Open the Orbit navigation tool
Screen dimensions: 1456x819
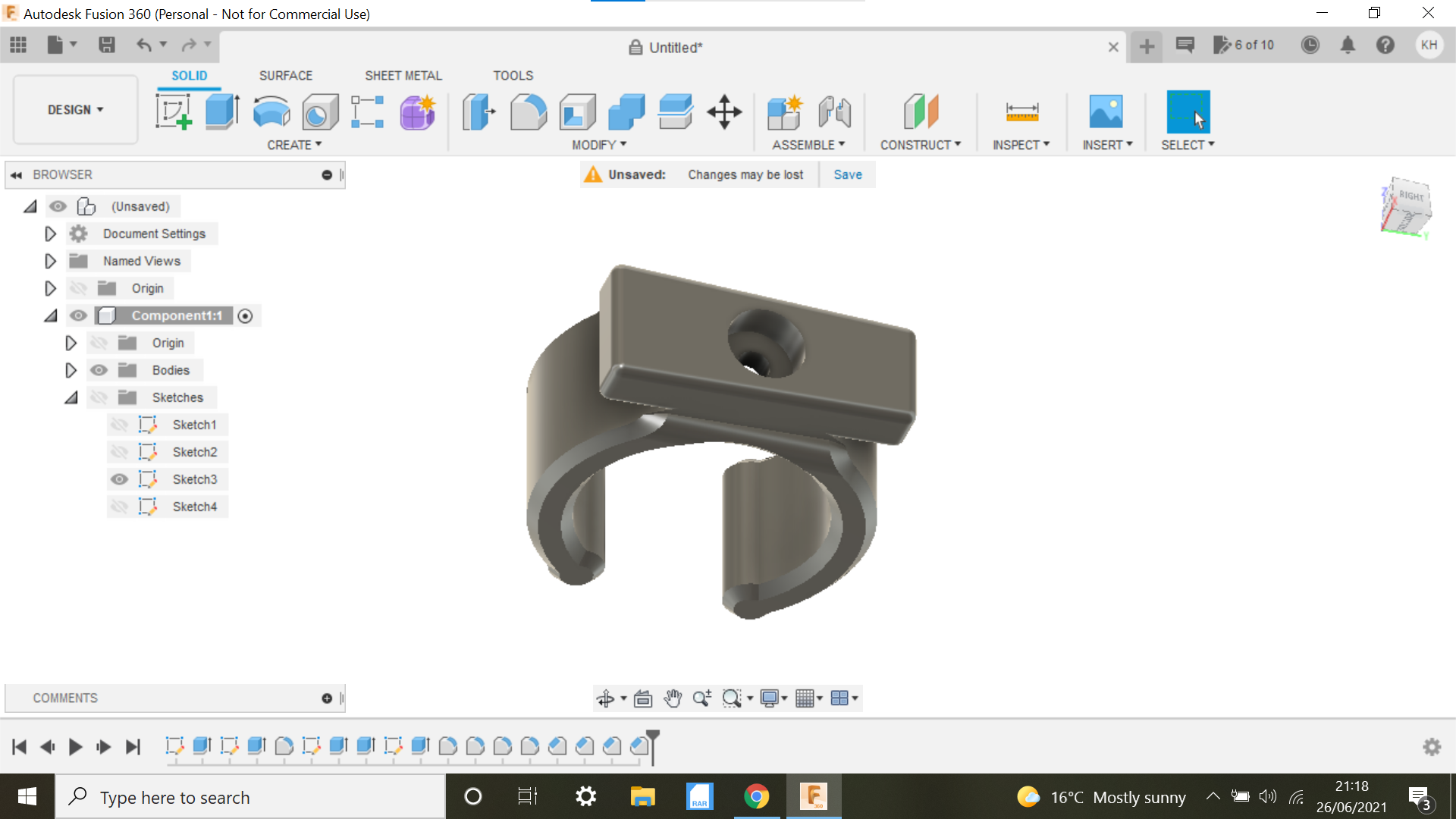click(x=605, y=698)
